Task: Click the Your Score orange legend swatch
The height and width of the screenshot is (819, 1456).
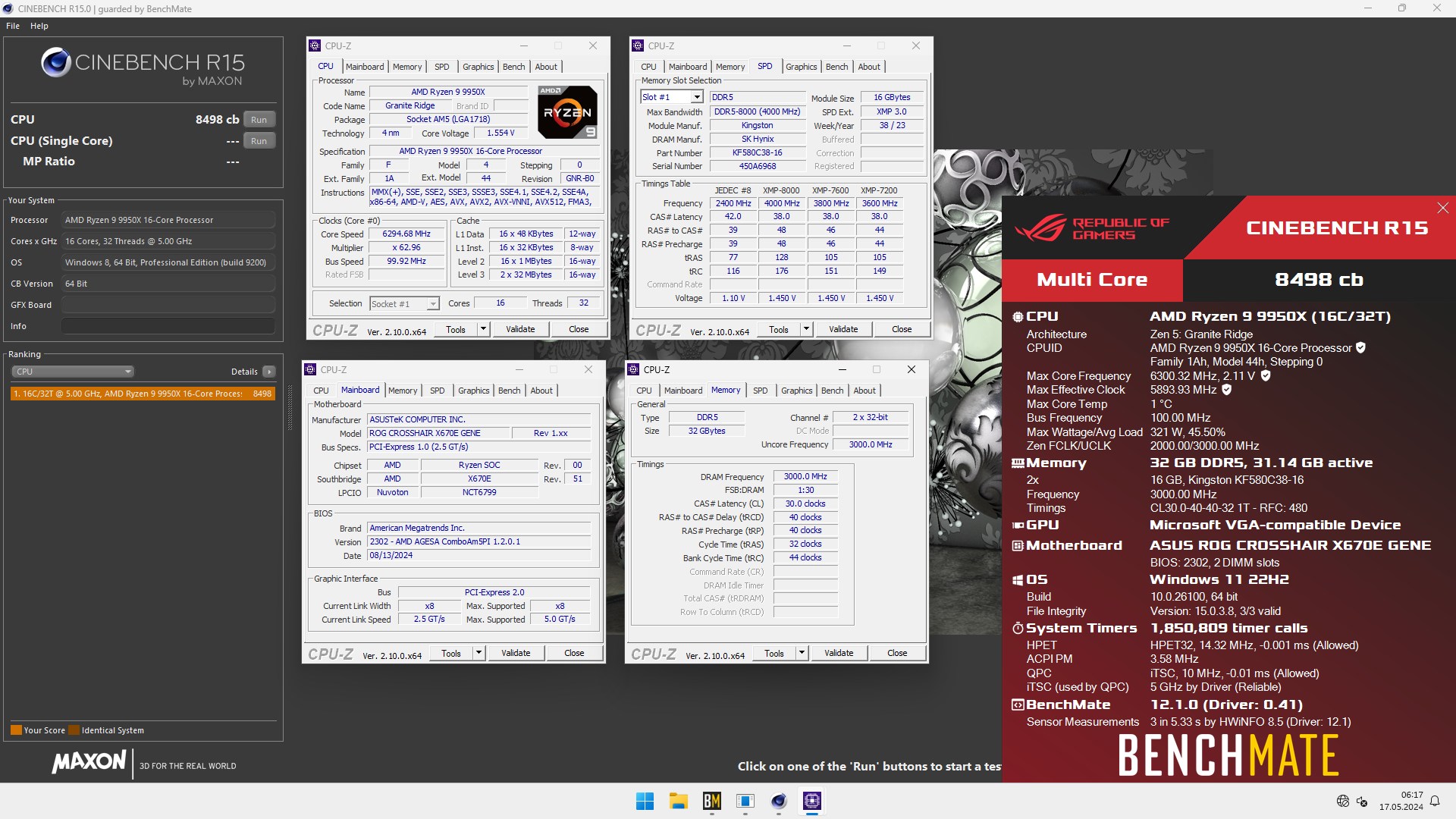Action: (16, 730)
